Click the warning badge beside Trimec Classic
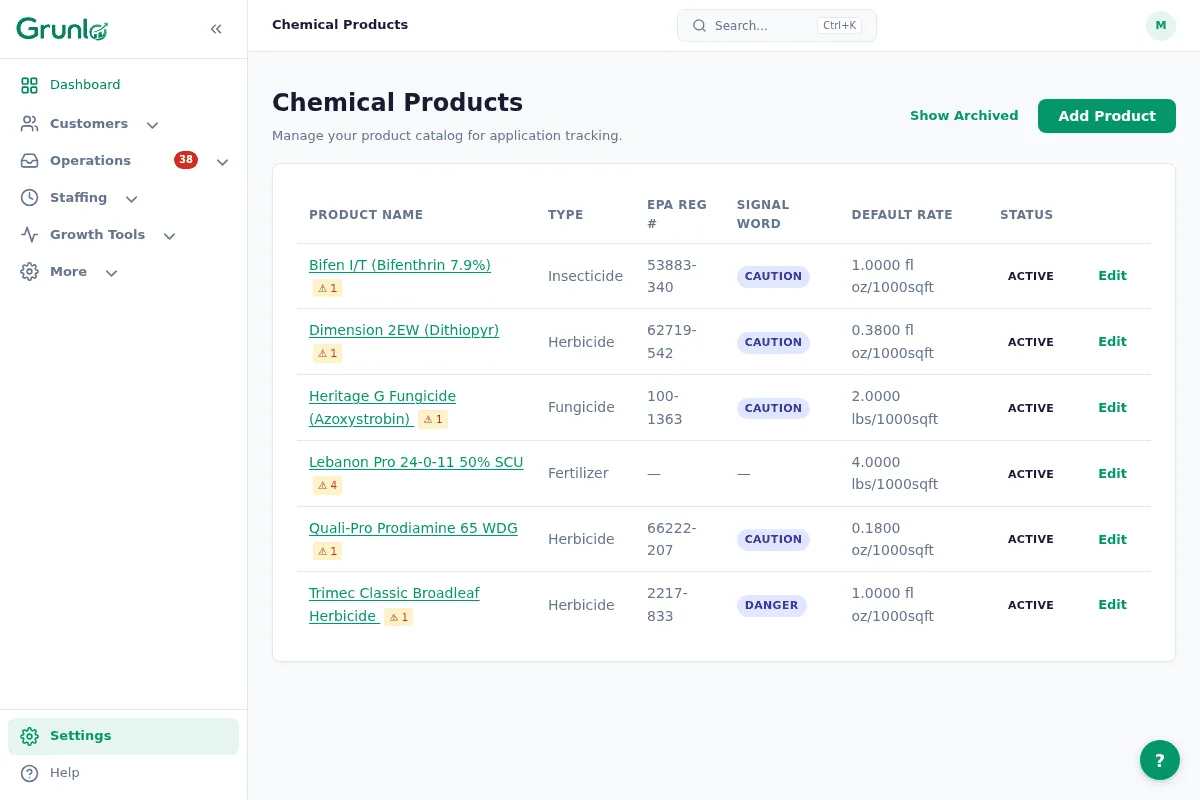 point(399,617)
